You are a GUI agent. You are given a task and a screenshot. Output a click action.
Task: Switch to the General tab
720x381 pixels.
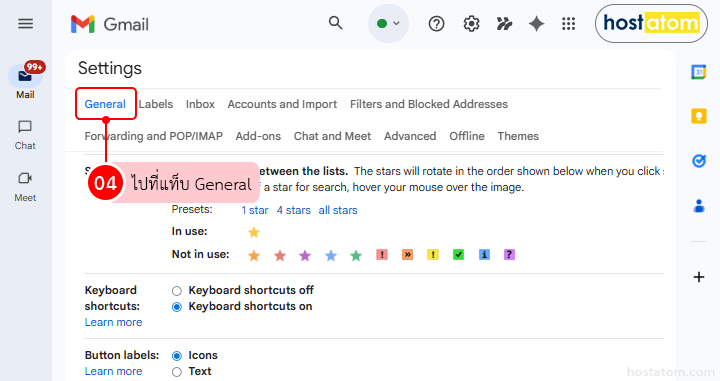click(105, 104)
